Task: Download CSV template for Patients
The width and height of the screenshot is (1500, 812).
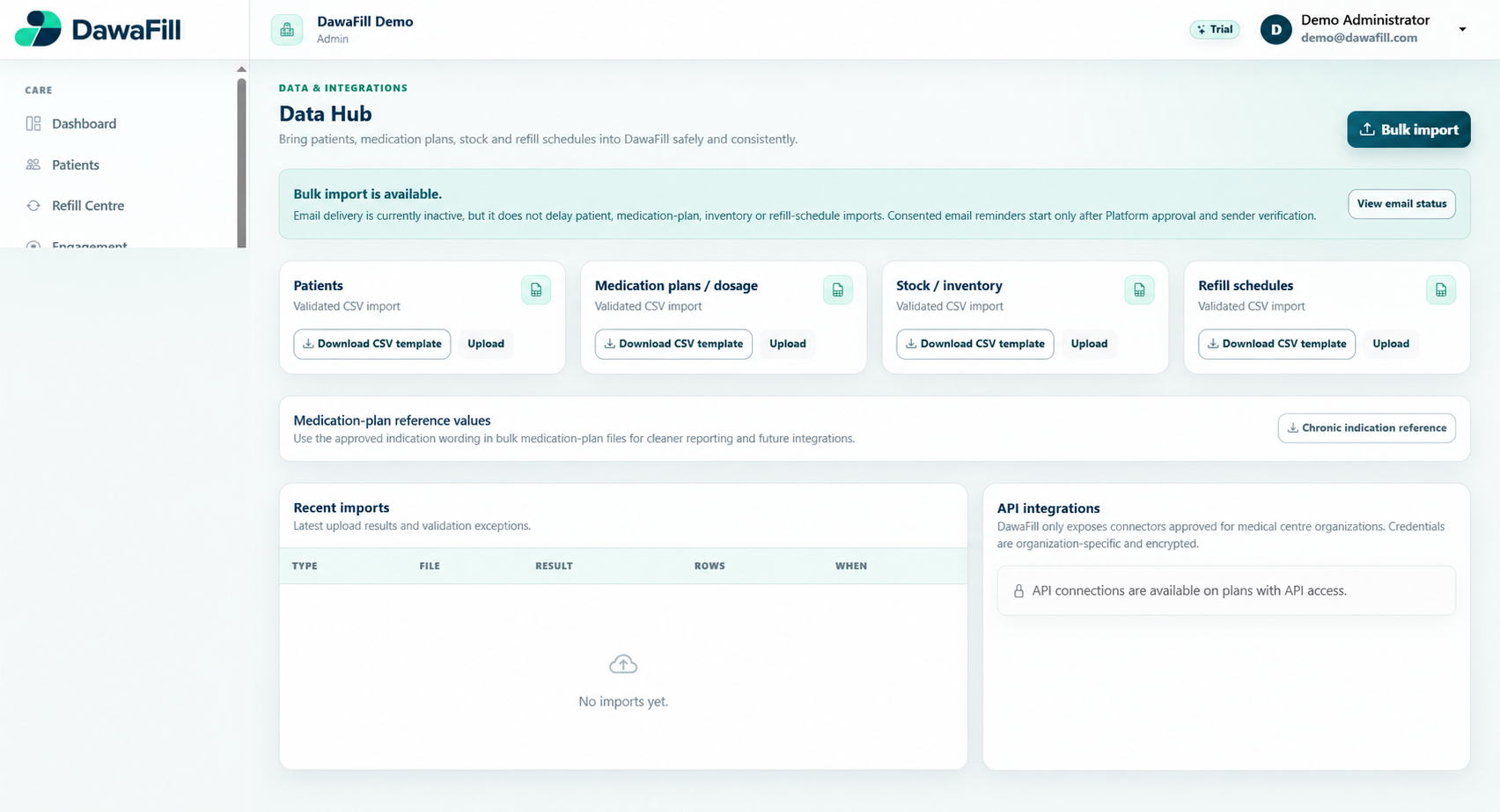Action: pyautogui.click(x=371, y=344)
